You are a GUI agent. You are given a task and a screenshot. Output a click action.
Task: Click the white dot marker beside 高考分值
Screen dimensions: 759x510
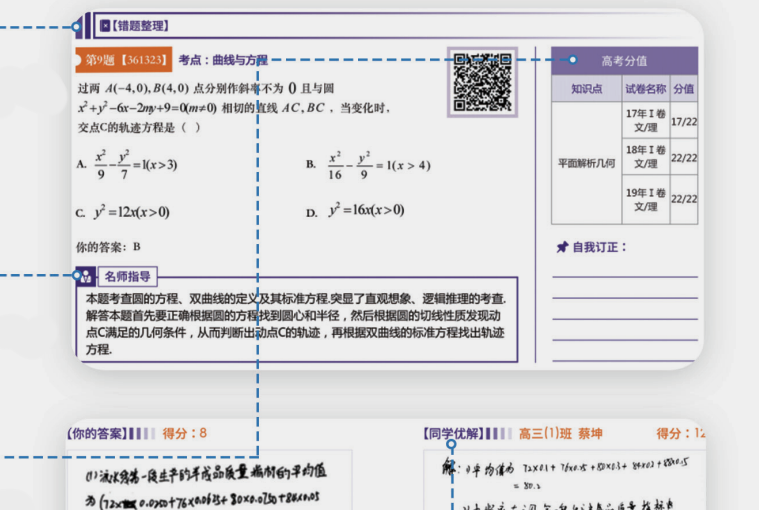(573, 60)
